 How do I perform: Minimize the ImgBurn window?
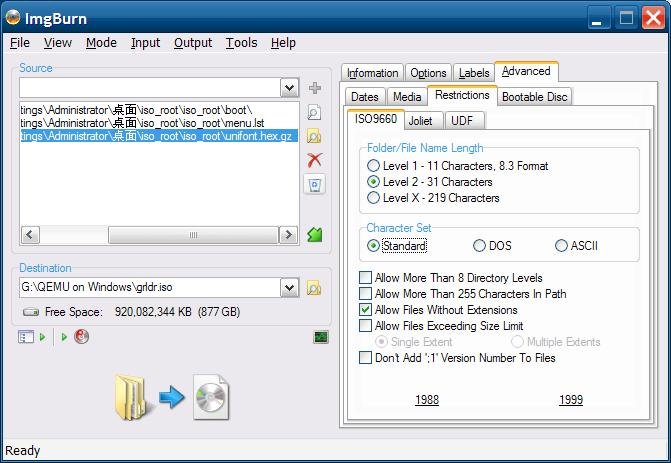597,18
